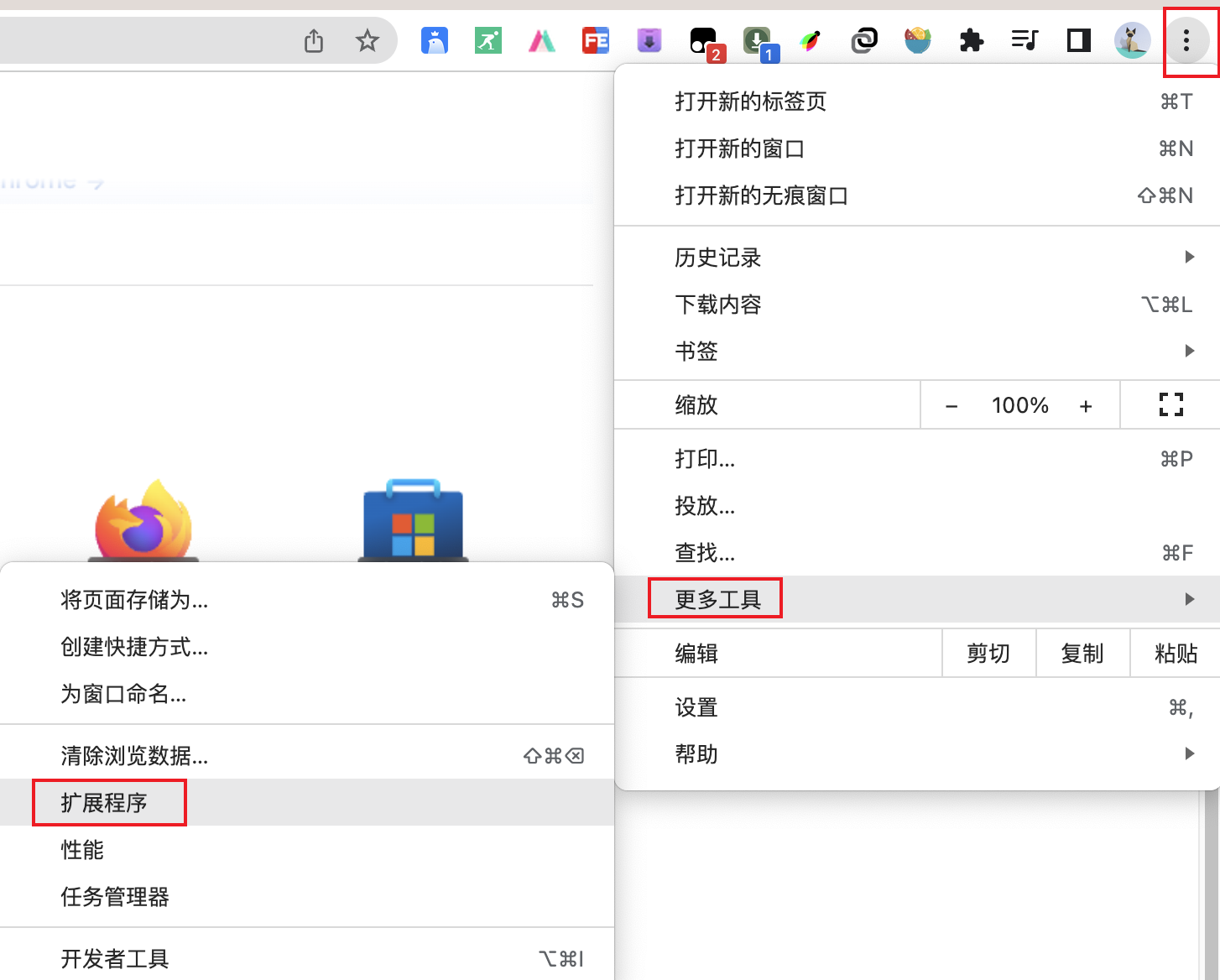Viewport: 1220px width, 980px height.
Task: Open the red FE extension
Action: [x=596, y=40]
